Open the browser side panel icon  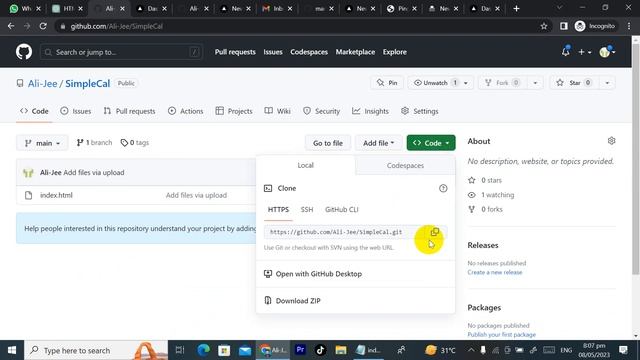[564, 26]
